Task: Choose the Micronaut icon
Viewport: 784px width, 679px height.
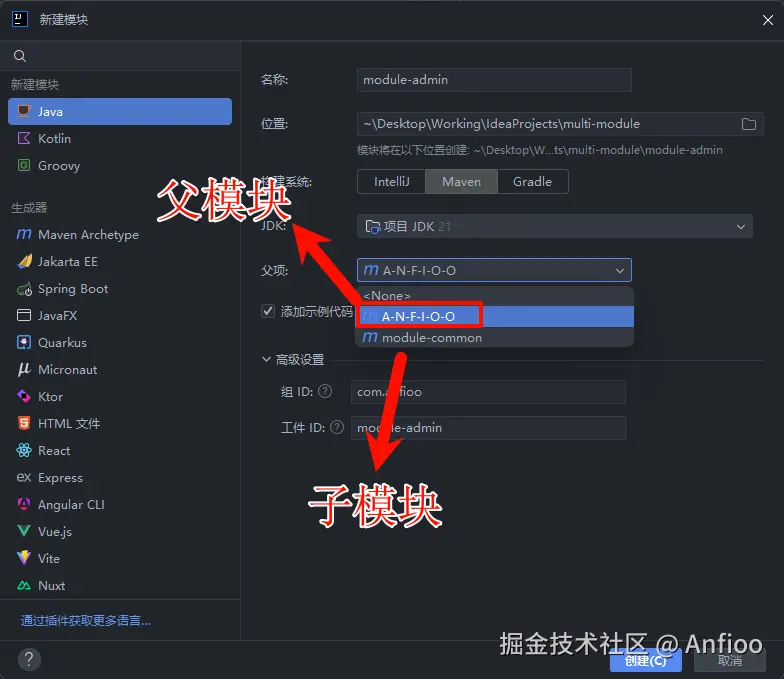Action: [24, 370]
